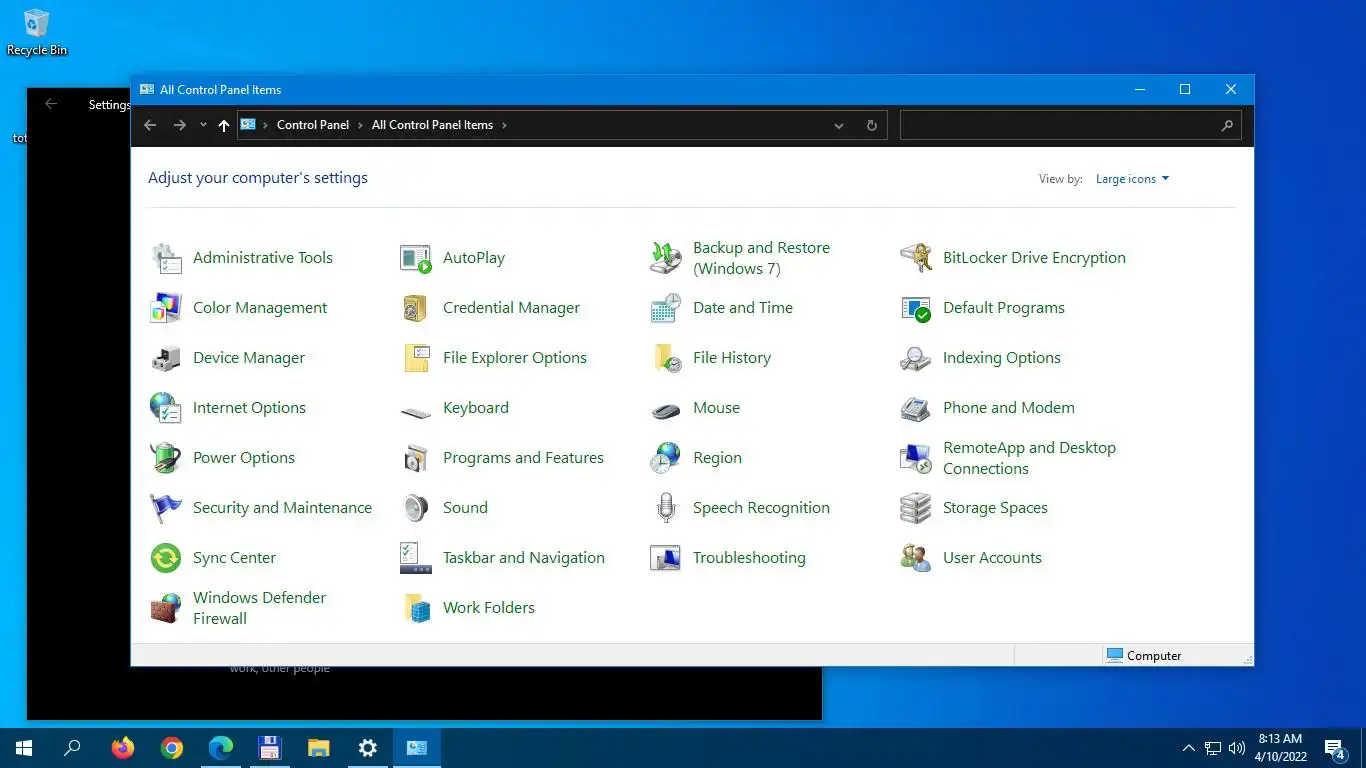Show hidden tray icons chevron
The height and width of the screenshot is (768, 1366).
1188,748
